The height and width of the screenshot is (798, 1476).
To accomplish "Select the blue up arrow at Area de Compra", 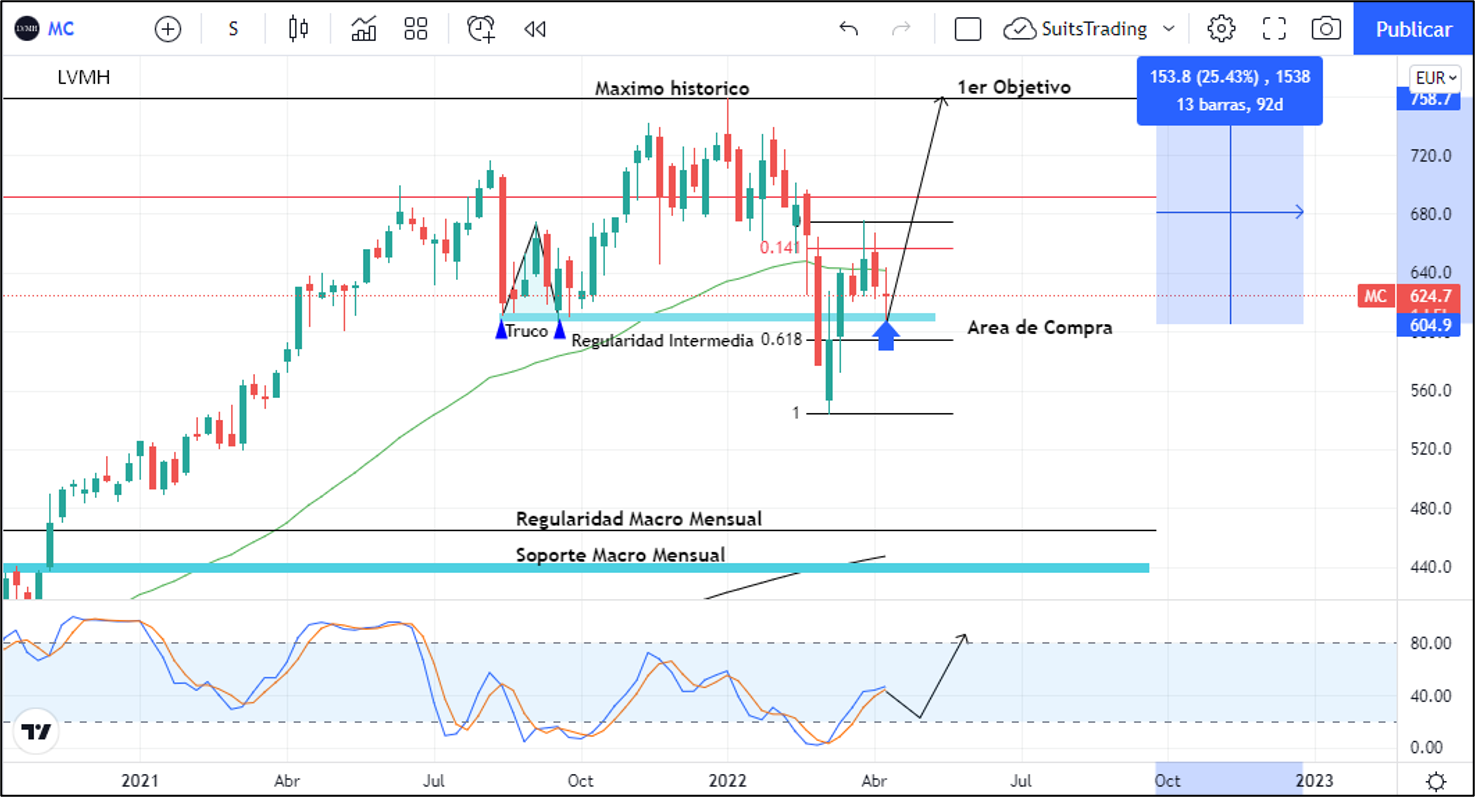I will pyautogui.click(x=886, y=335).
